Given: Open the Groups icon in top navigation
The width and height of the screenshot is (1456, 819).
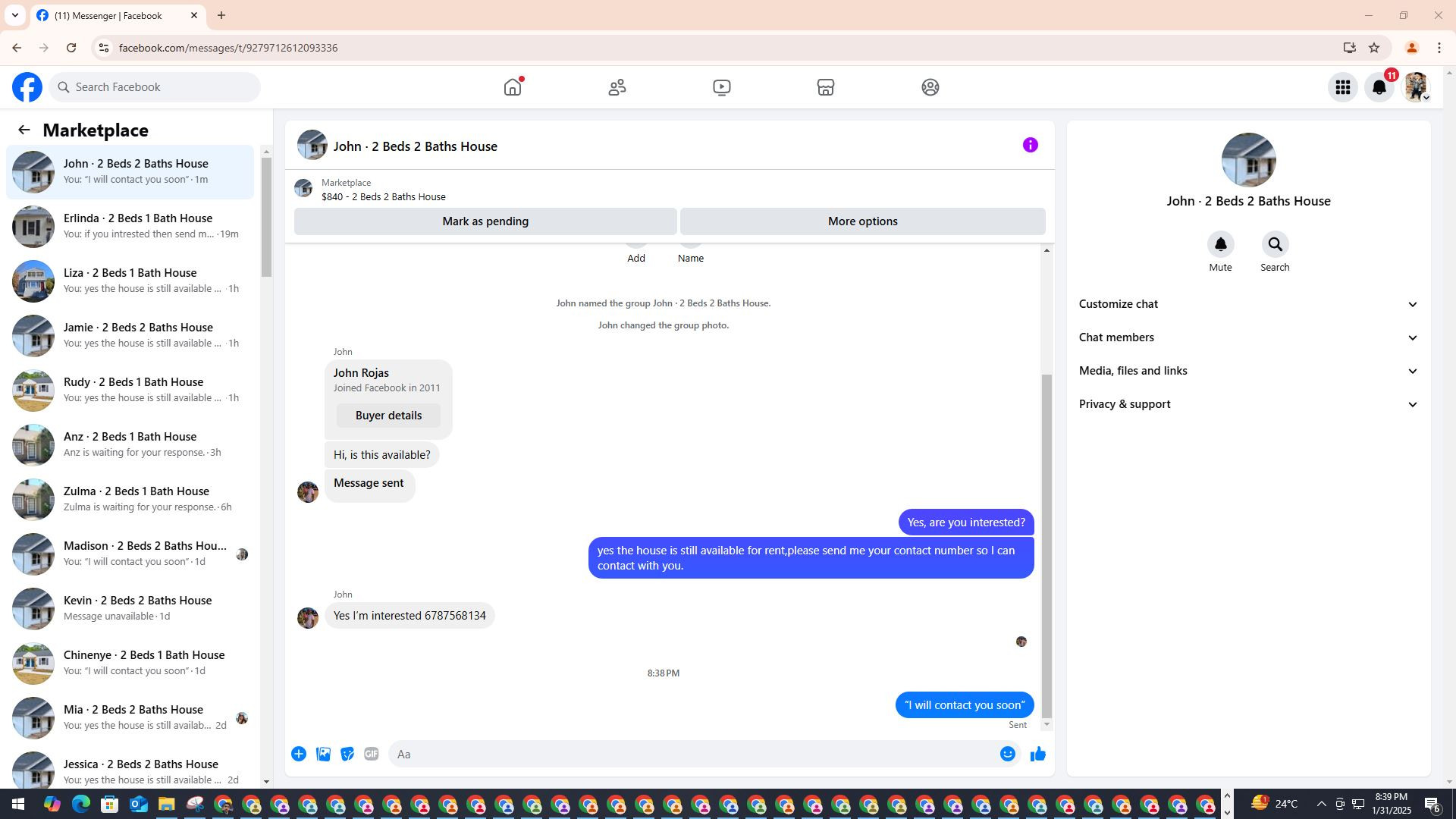Looking at the screenshot, I should tap(930, 87).
